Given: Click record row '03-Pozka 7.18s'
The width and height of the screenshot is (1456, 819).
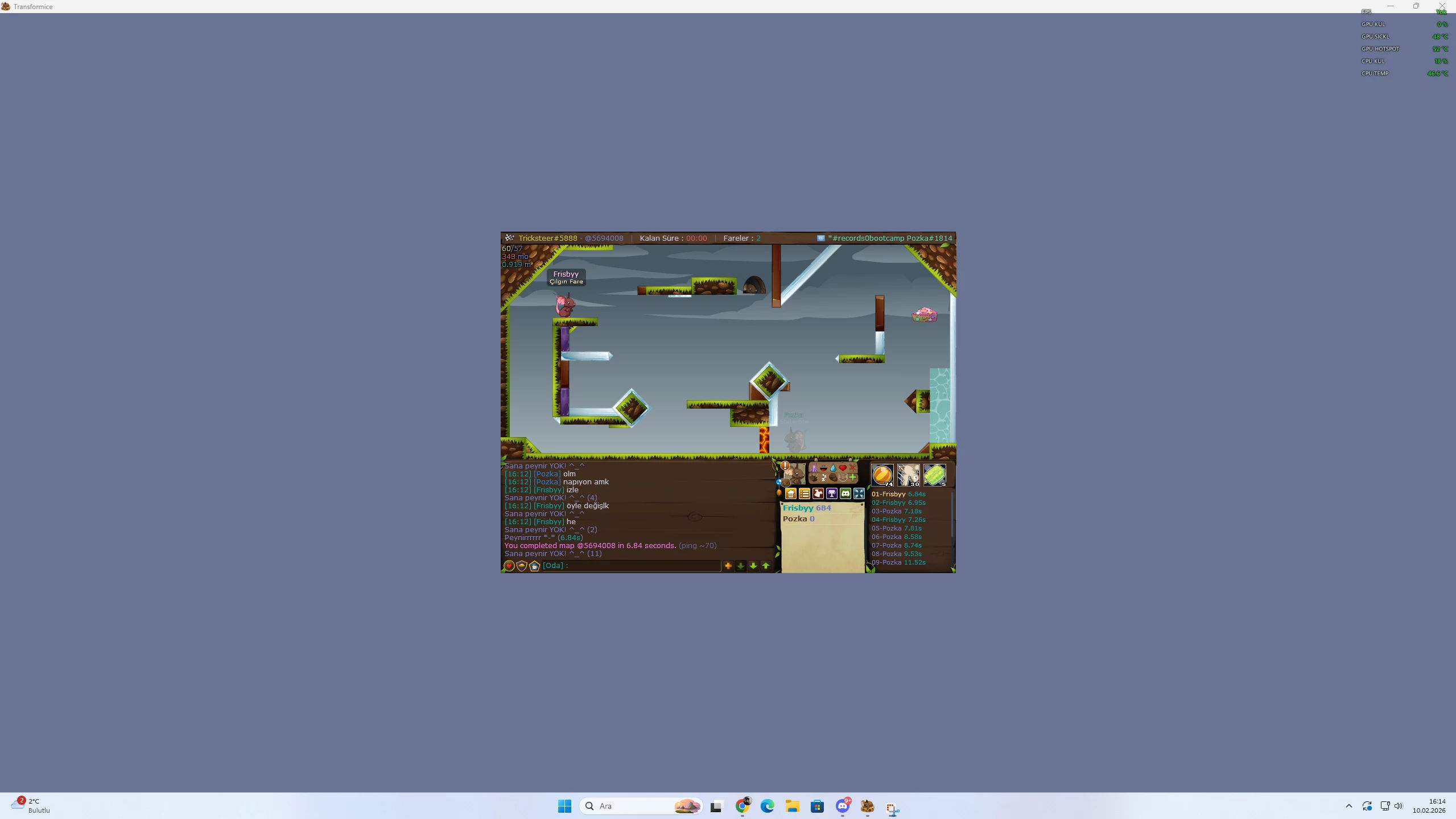Looking at the screenshot, I should point(896,511).
